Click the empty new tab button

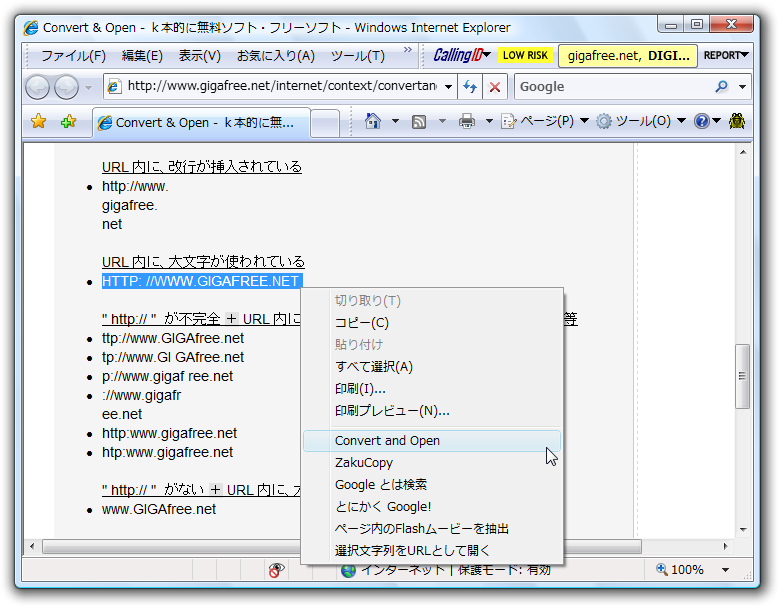325,123
